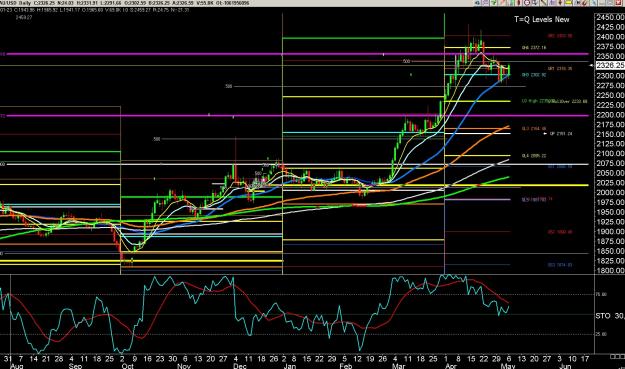The width and height of the screenshot is (625, 369).
Task: Click the T=Q Levels New chart label
Action: point(542,19)
